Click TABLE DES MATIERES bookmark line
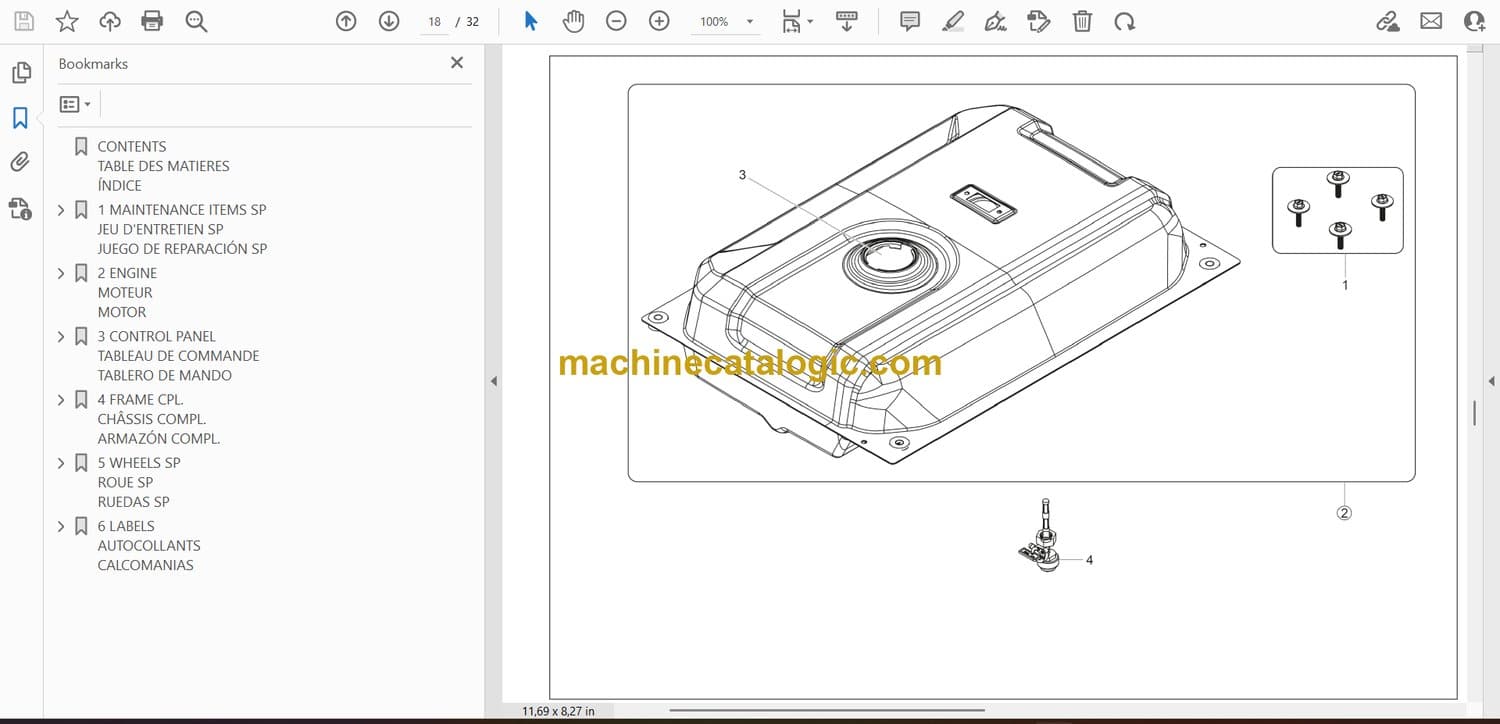Screen dimensions: 1500x724 [x=163, y=166]
